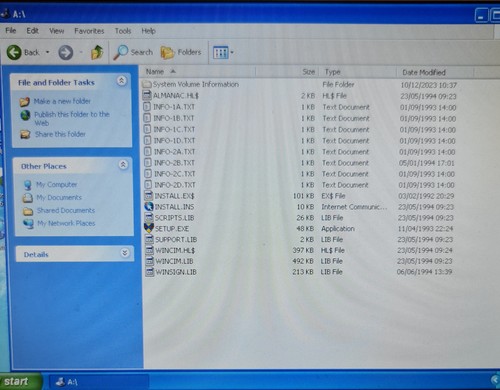Expand the Details panel

[x=124, y=253]
